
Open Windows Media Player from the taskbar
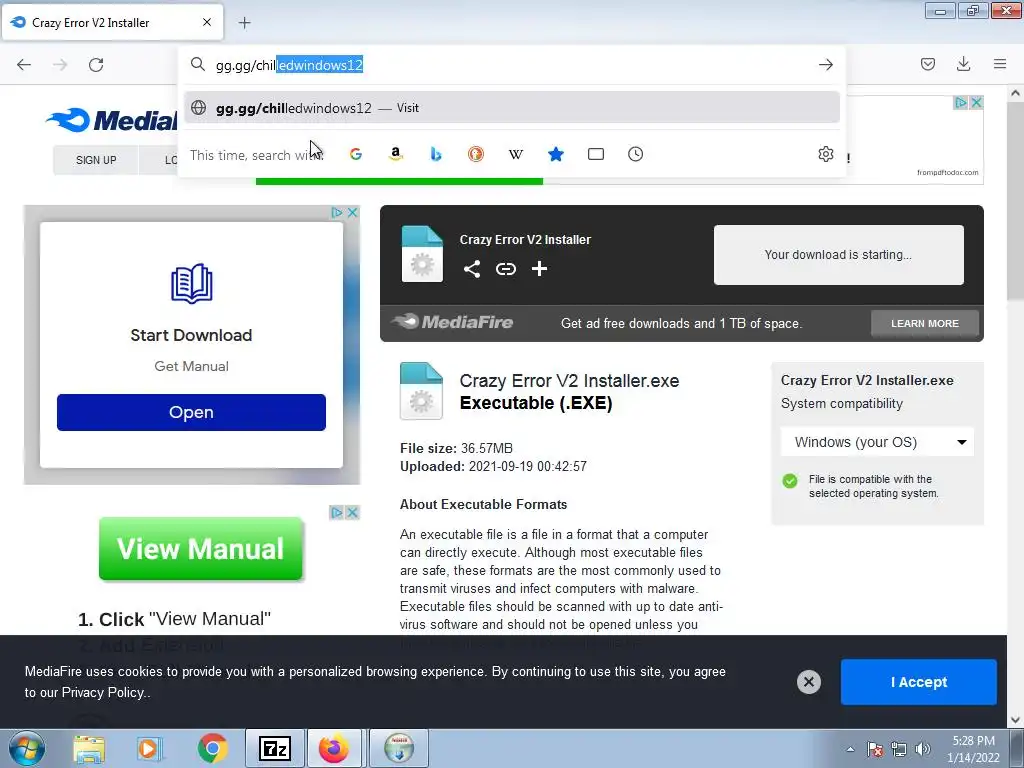(x=150, y=748)
